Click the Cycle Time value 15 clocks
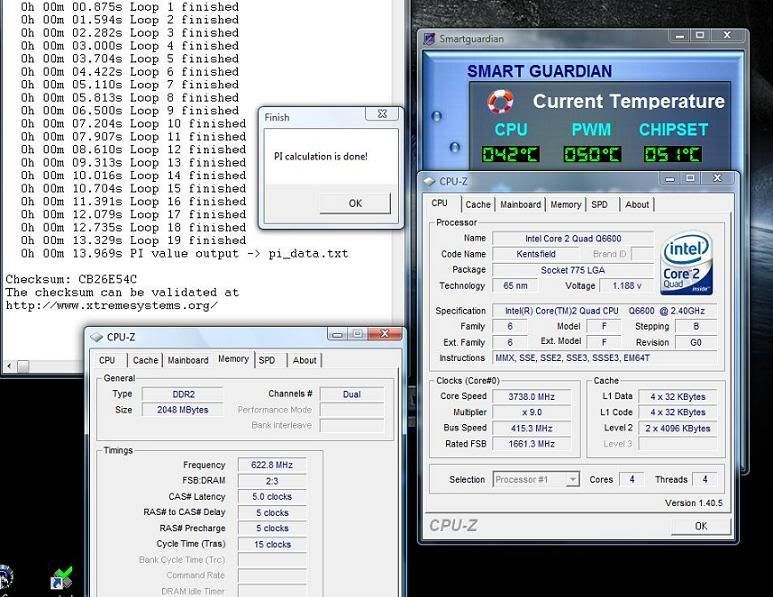The height and width of the screenshot is (597, 773). pos(272,545)
